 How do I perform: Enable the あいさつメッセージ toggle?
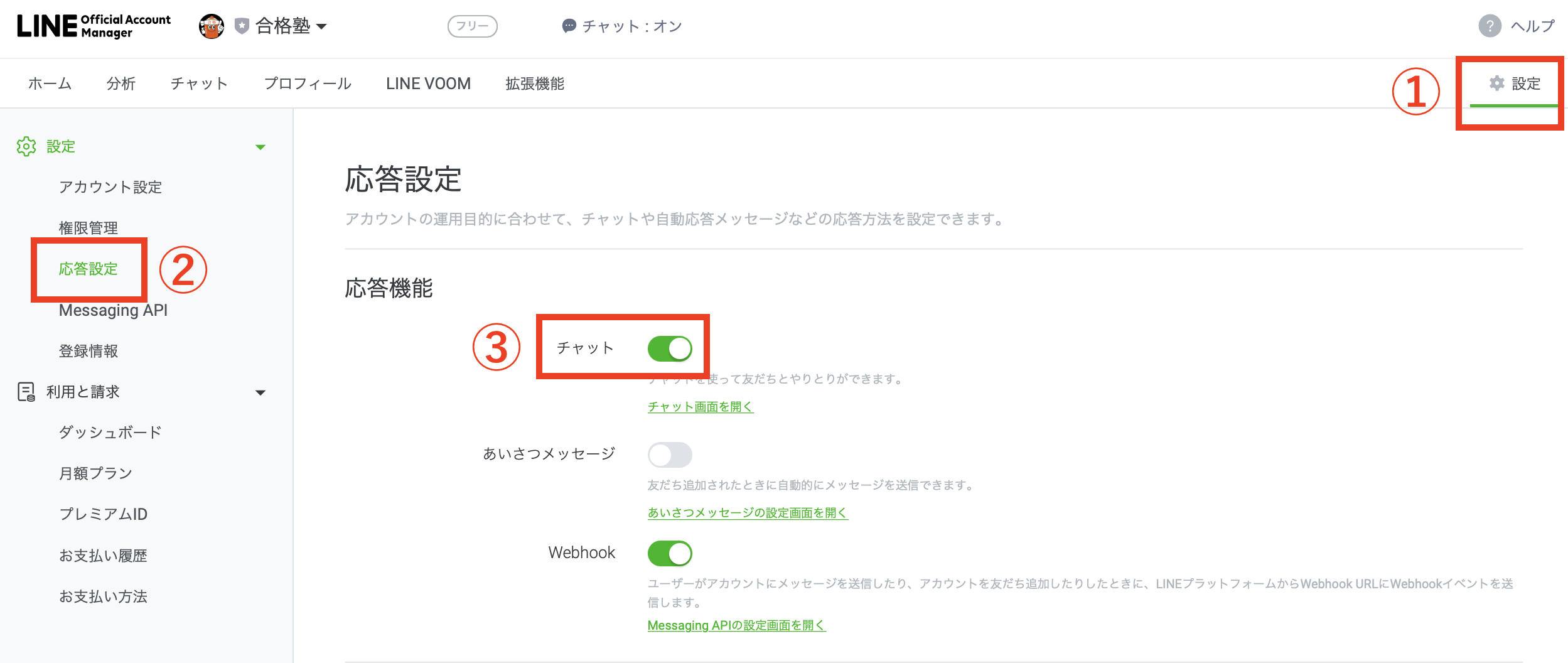tap(669, 453)
